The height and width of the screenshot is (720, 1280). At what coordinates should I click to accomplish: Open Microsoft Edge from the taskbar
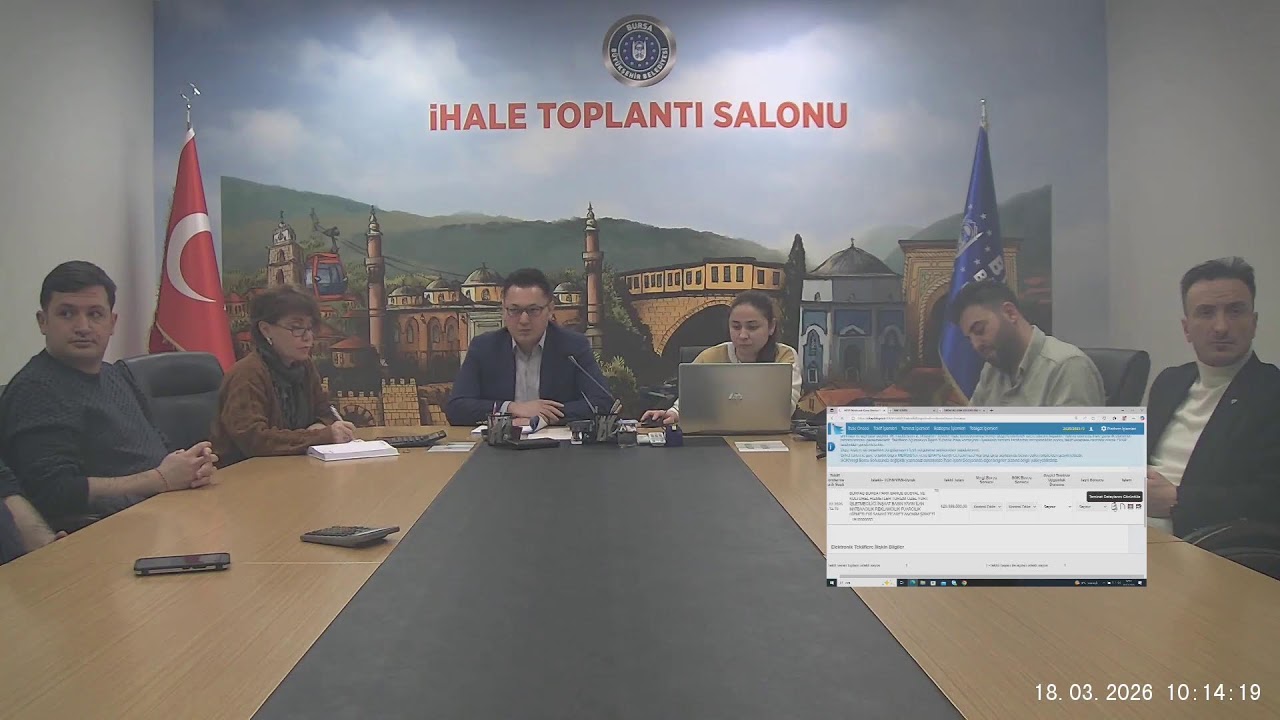(x=913, y=583)
